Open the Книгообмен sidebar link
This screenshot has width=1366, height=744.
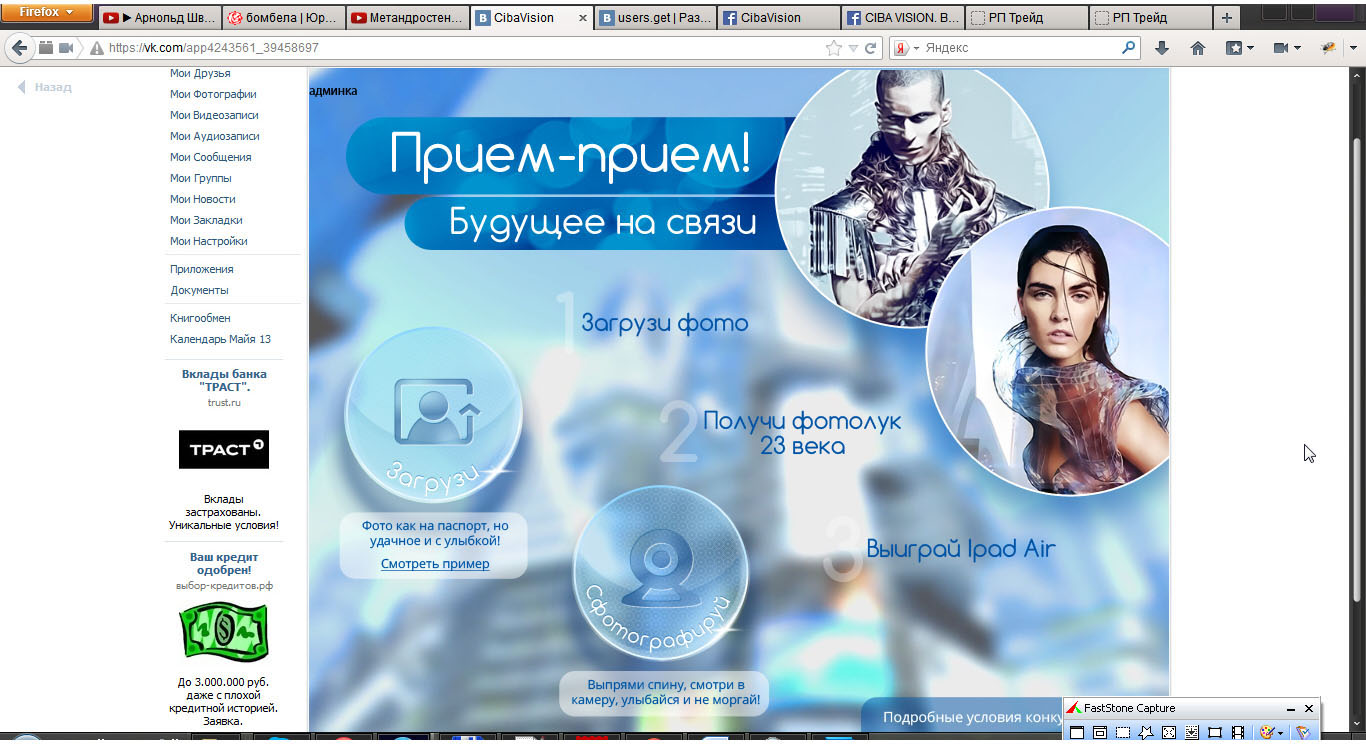pyautogui.click(x=200, y=318)
